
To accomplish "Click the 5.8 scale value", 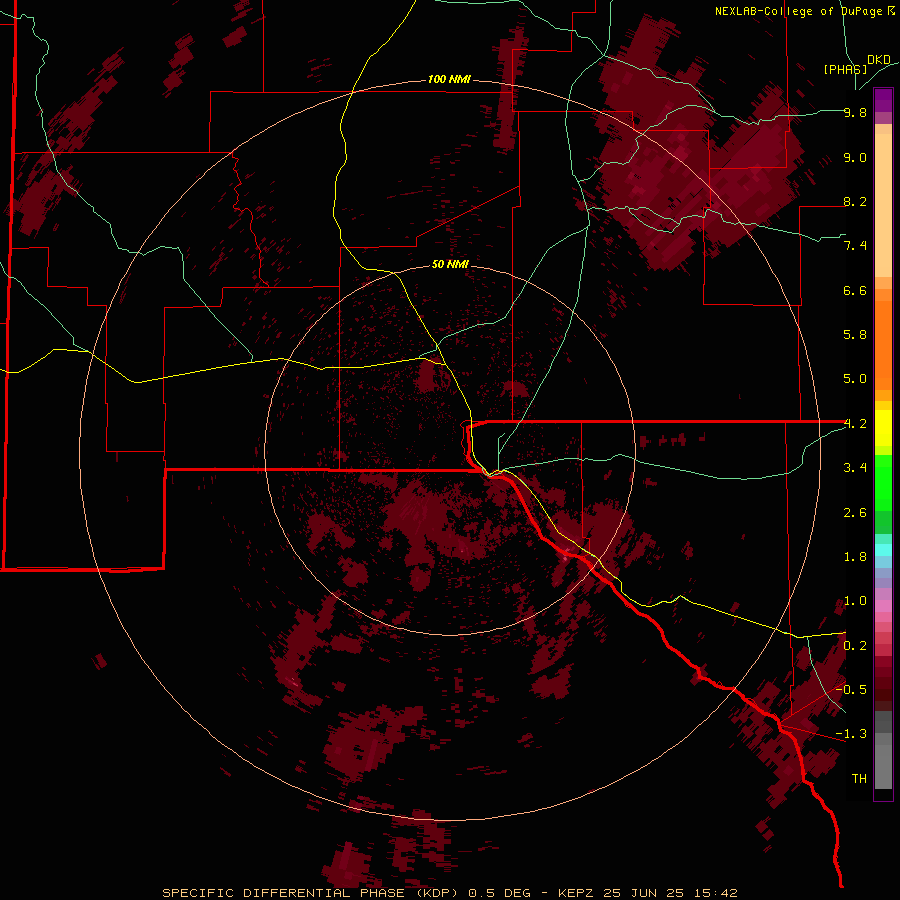I will click(855, 335).
